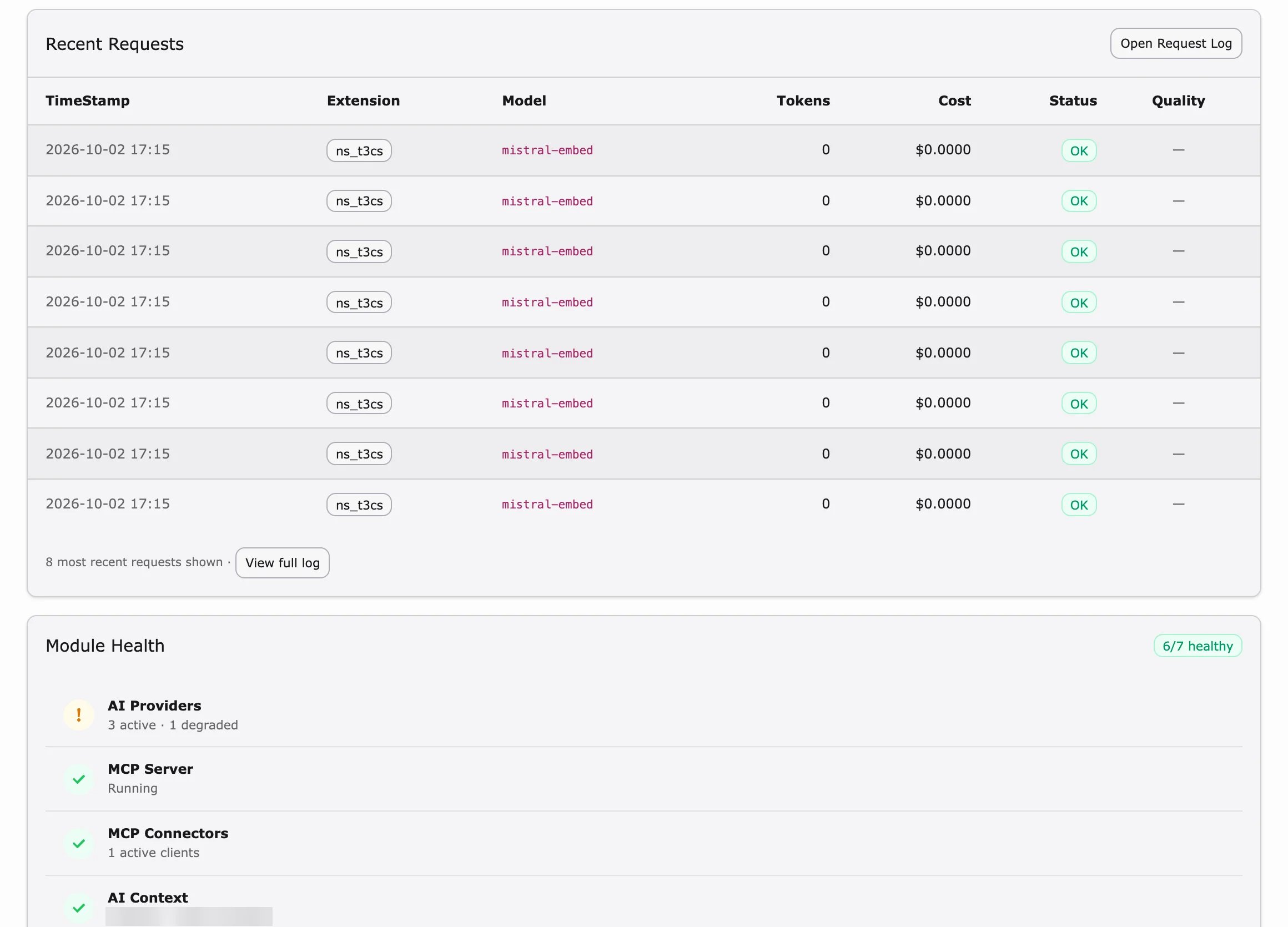Click the Extension column header
This screenshot has width=1288, height=927.
coord(364,100)
